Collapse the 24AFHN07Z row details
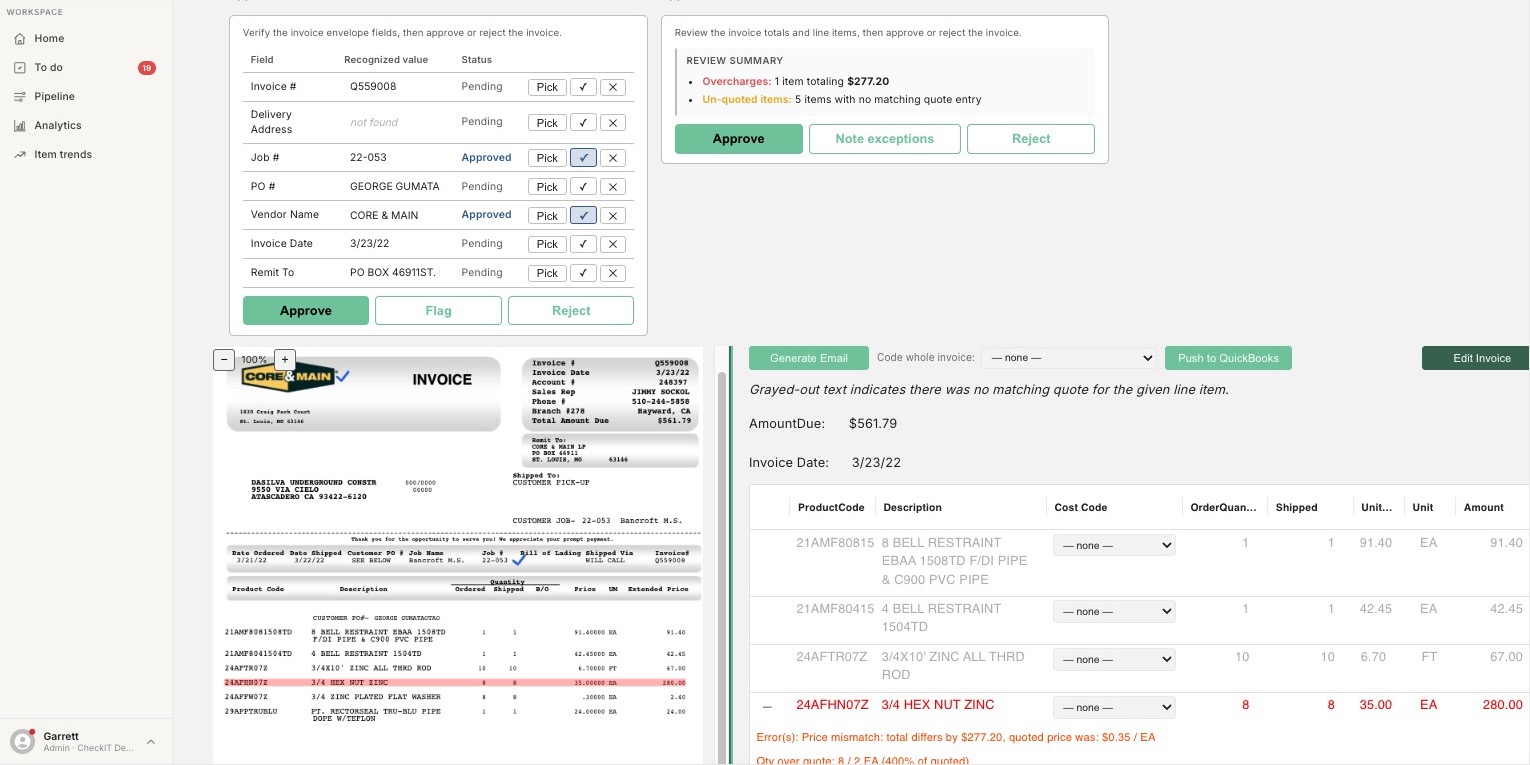 [768, 707]
